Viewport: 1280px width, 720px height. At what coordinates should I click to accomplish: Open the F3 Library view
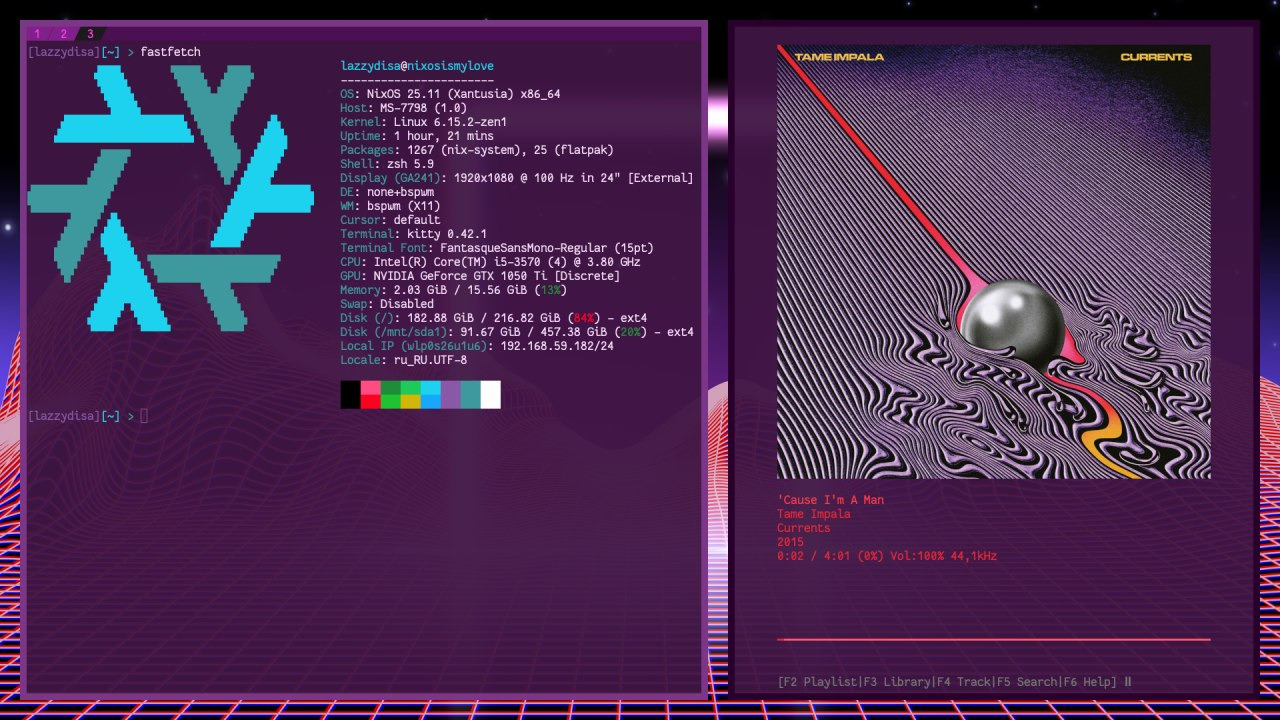pyautogui.click(x=895, y=682)
